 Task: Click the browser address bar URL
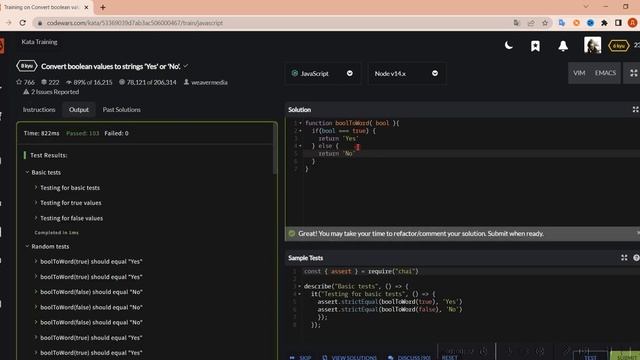click(x=135, y=23)
